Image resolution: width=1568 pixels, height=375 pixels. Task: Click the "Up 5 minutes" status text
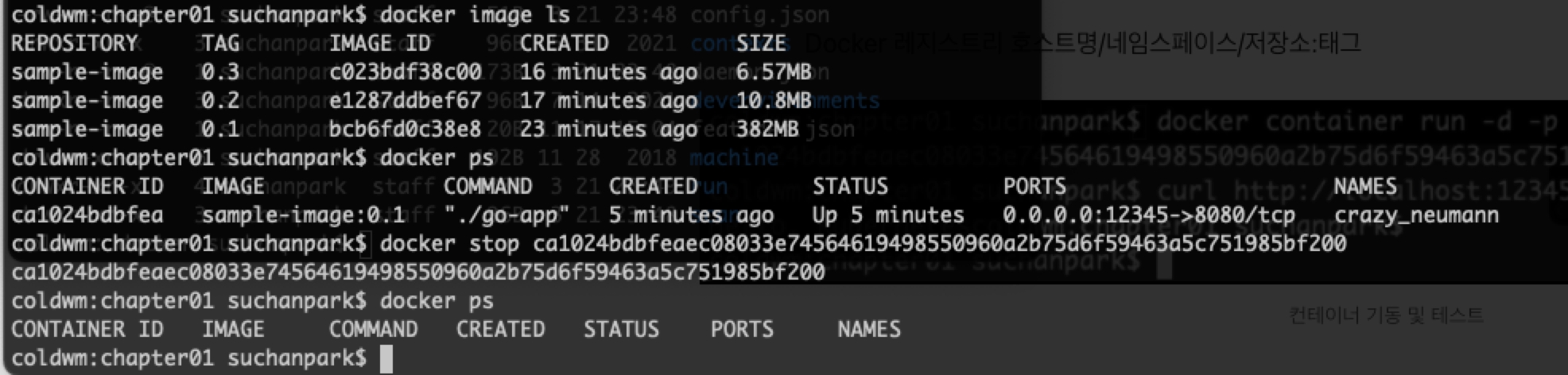point(887,215)
